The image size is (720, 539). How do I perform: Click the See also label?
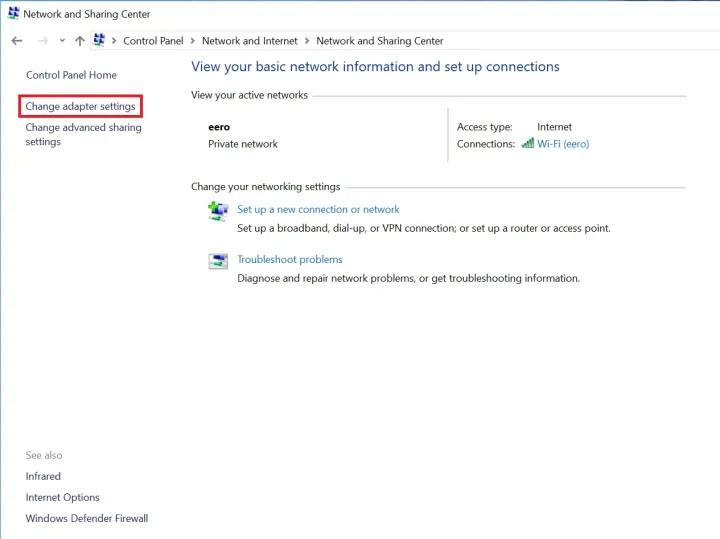click(x=44, y=455)
